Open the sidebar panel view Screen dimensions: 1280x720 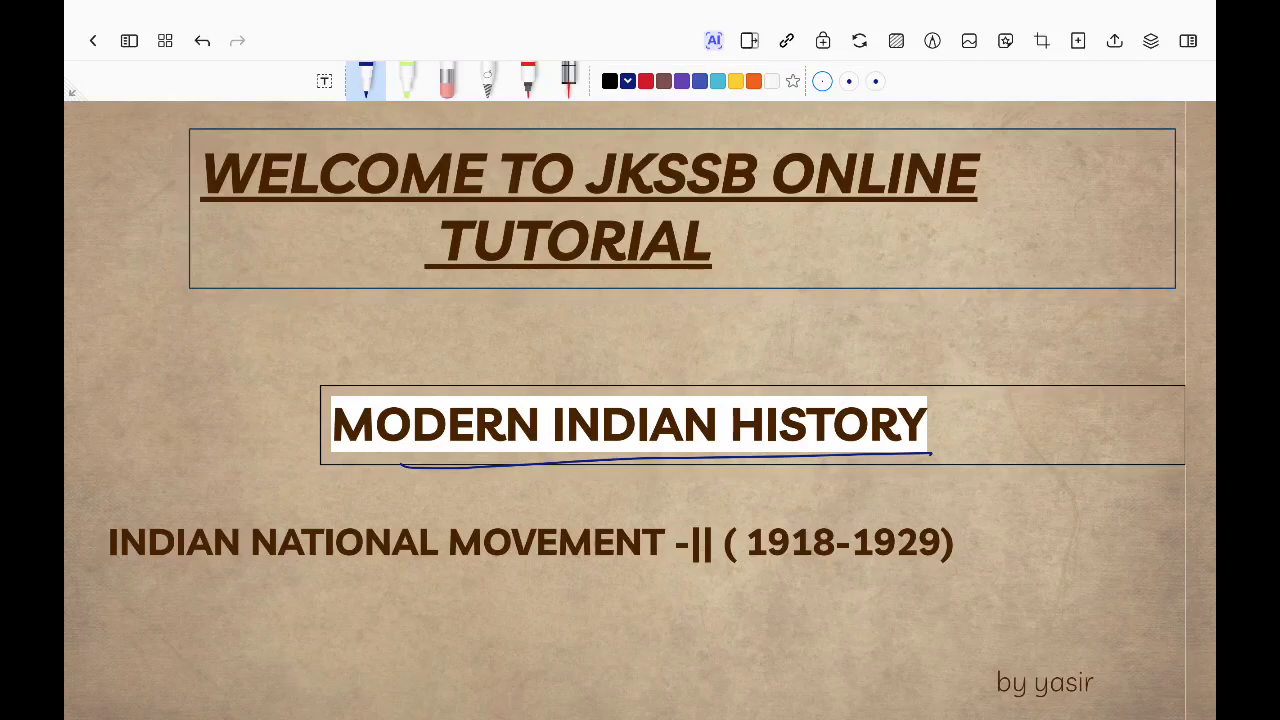(129, 41)
